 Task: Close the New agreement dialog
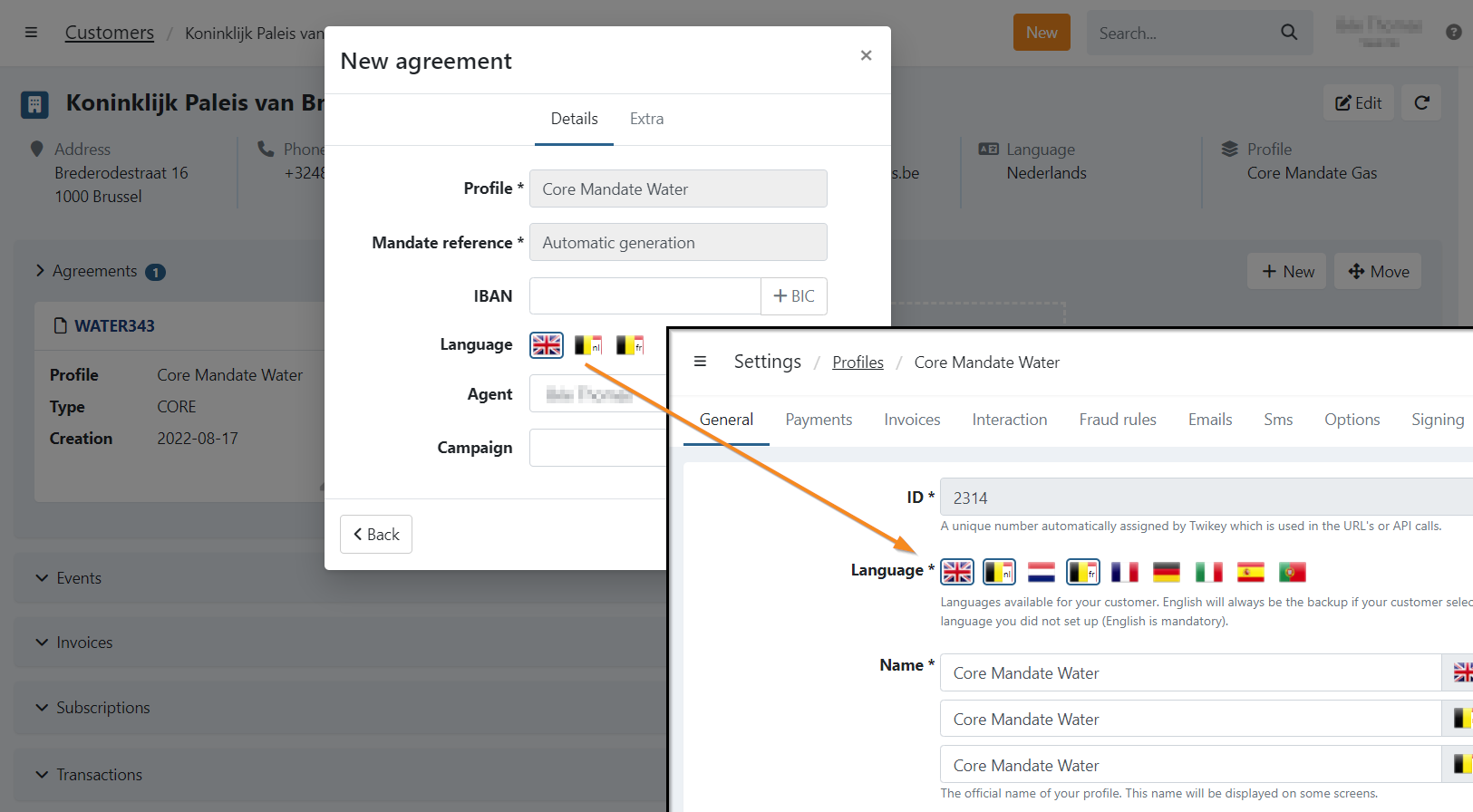(x=866, y=56)
